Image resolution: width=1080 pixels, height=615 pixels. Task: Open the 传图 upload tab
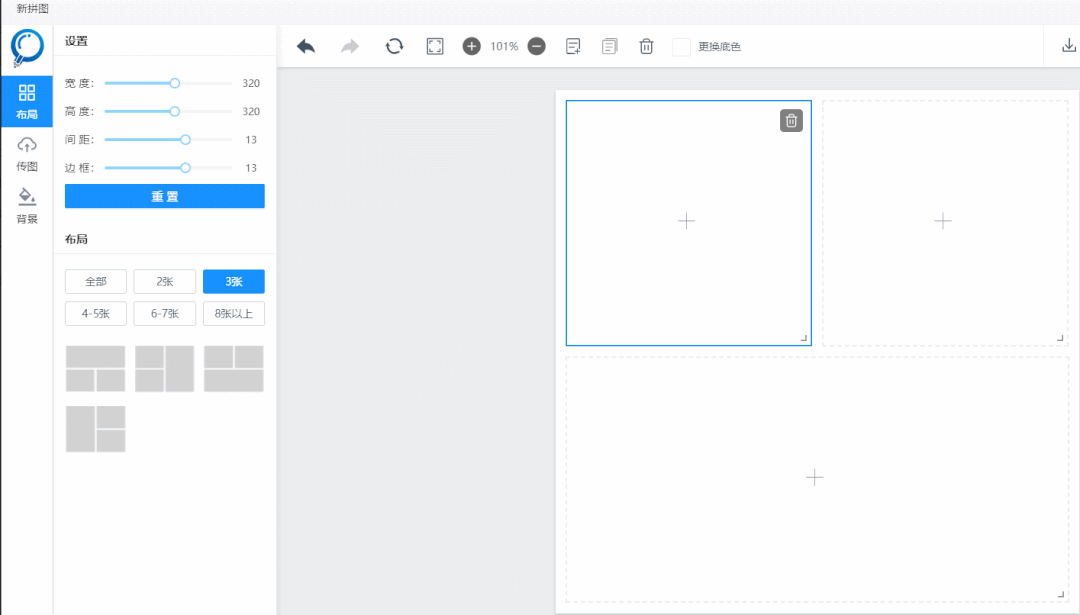click(27, 154)
